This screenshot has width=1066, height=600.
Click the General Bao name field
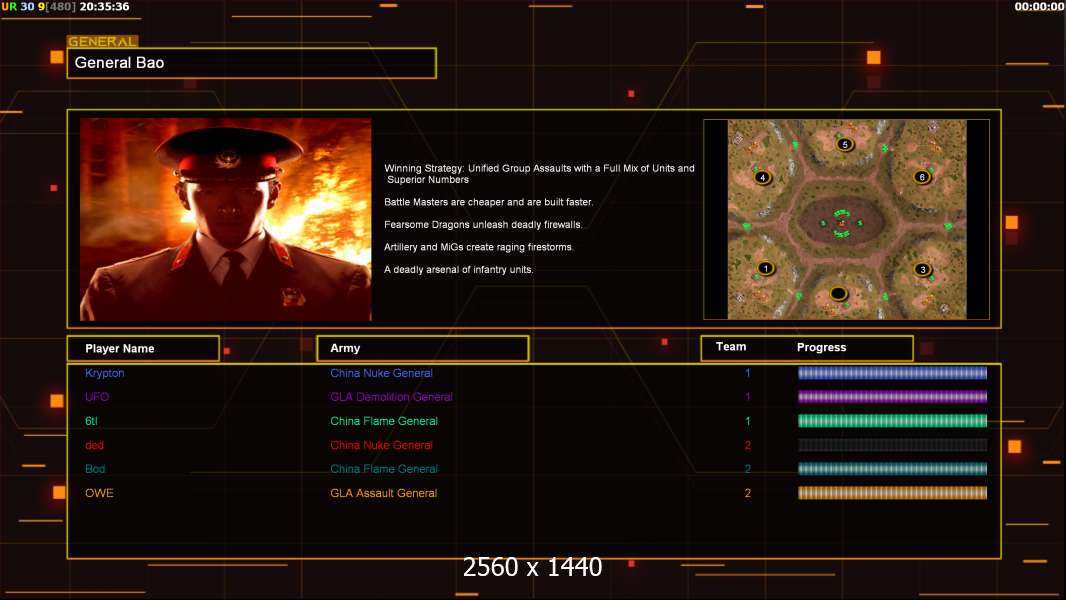(x=252, y=63)
